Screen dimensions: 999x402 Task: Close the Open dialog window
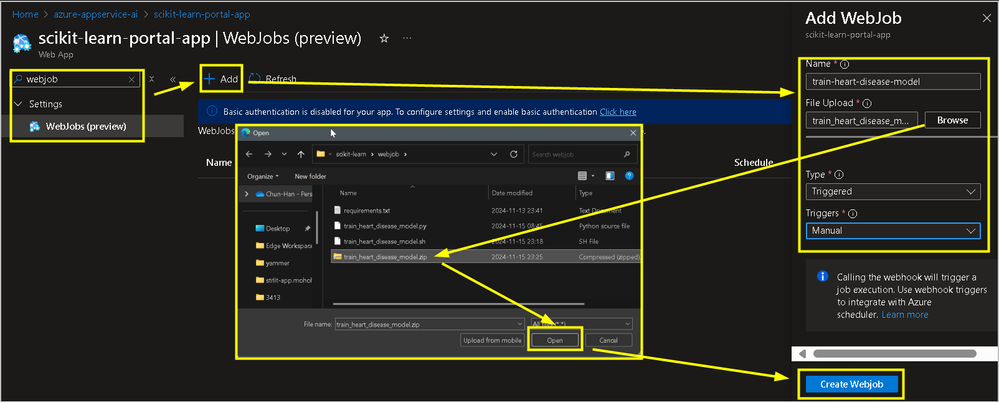633,133
